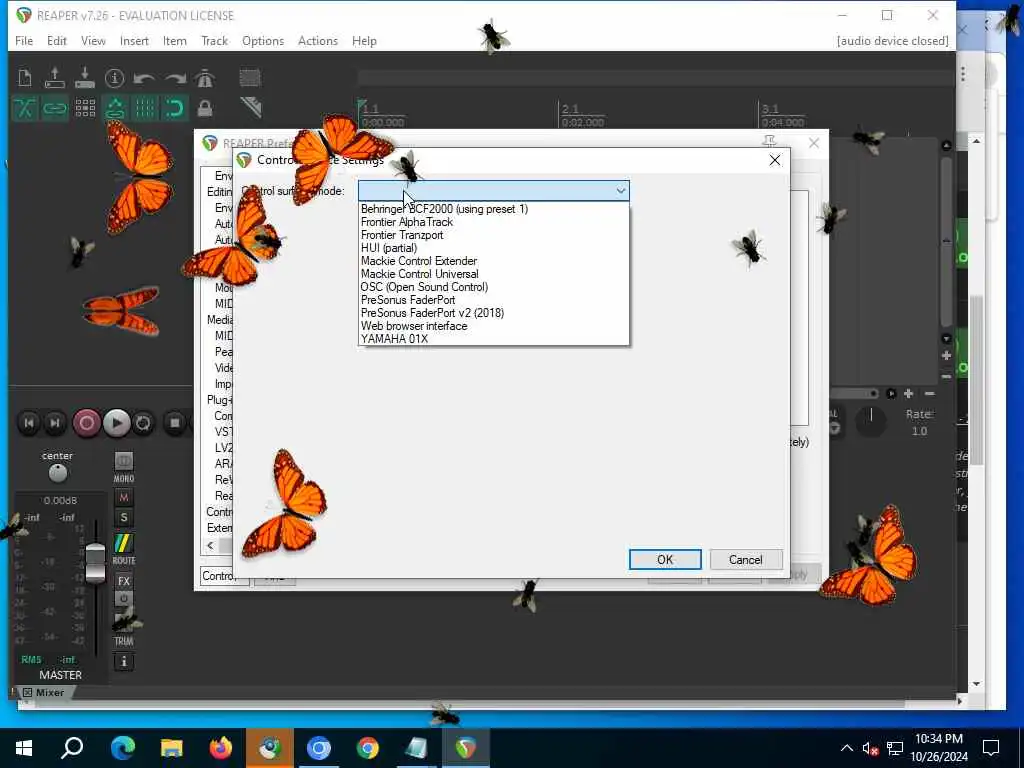Collapse the Control surface mode dropdown arrow
Viewport: 1024px width, 768px height.
tap(620, 191)
